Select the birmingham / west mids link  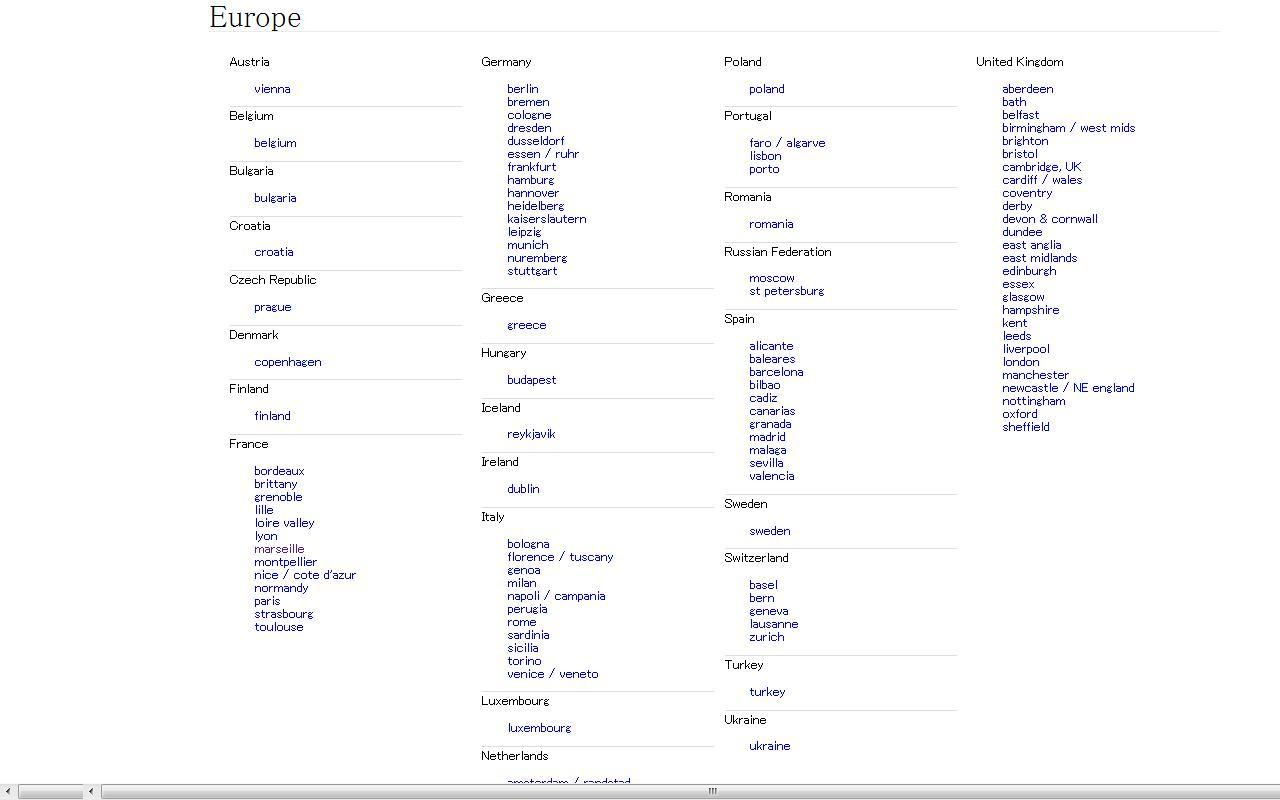pyautogui.click(x=1069, y=128)
